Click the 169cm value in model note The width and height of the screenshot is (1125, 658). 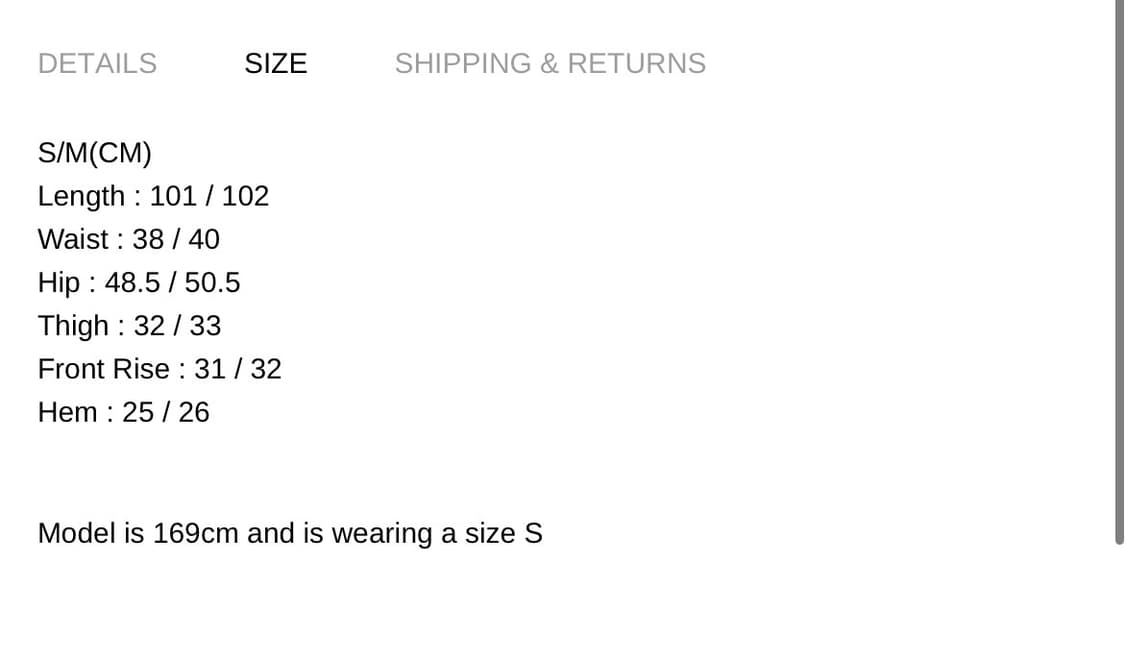click(x=195, y=533)
